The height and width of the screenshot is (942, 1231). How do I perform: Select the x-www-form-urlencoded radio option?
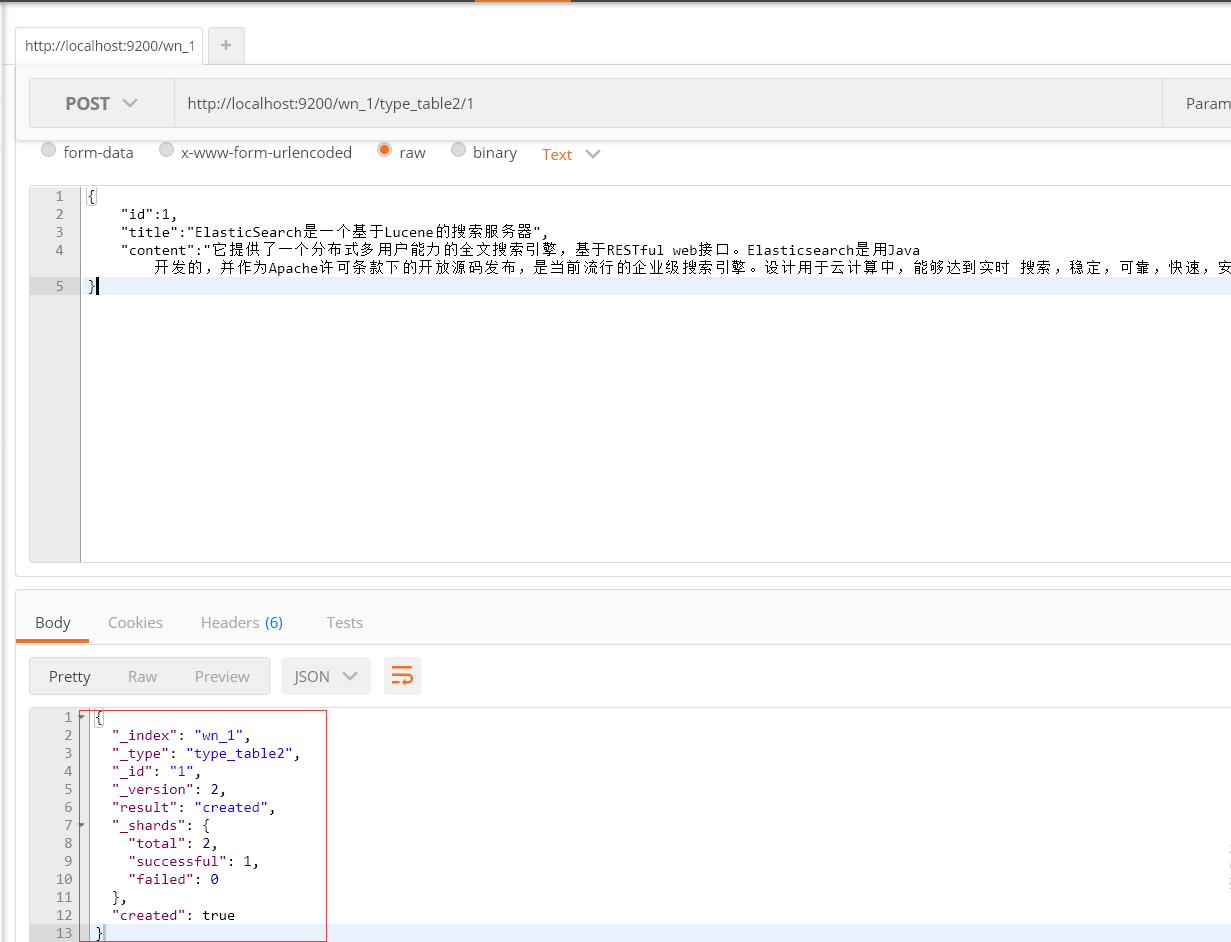(x=166, y=150)
